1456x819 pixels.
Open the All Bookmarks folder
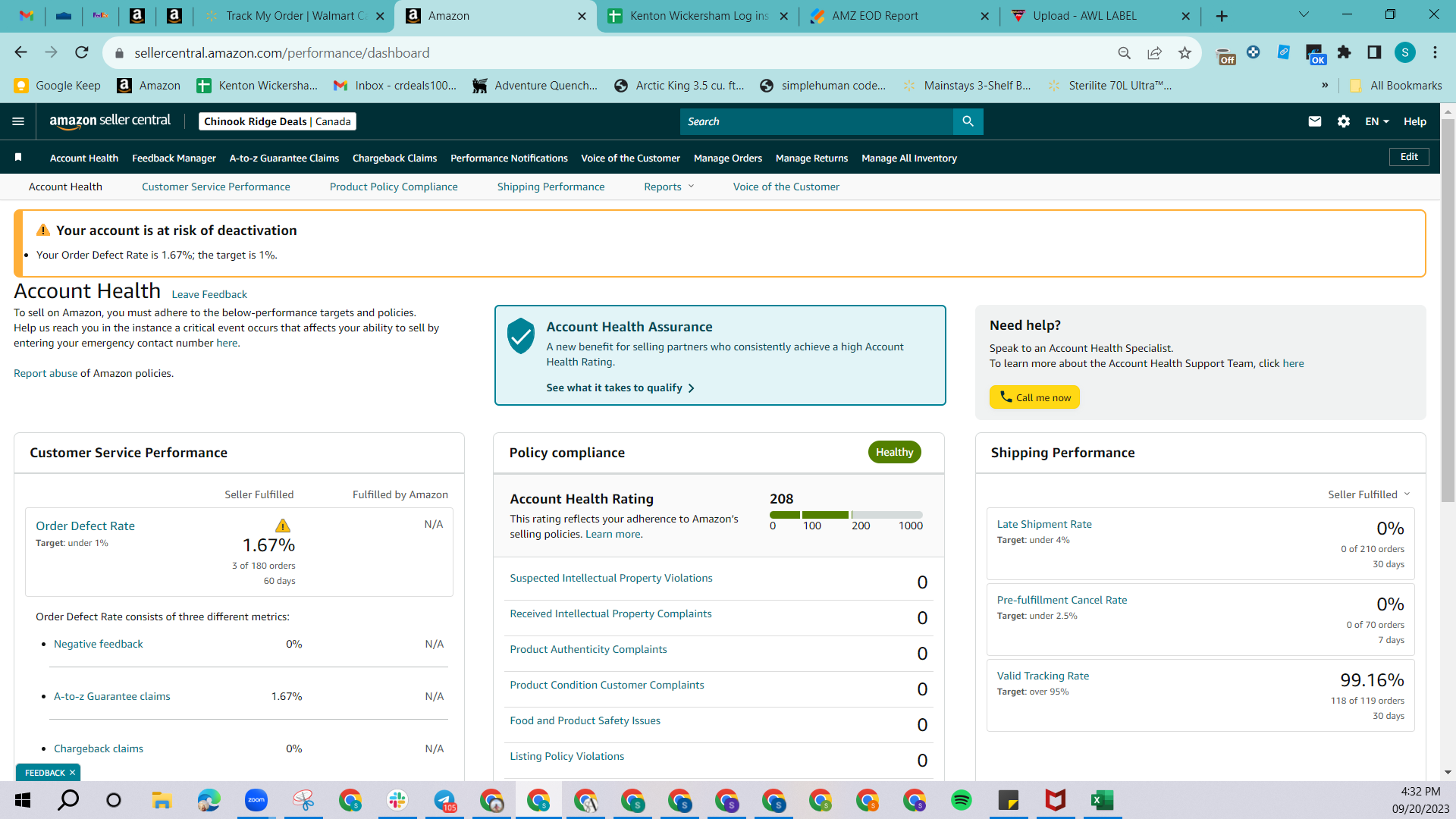coord(1396,85)
